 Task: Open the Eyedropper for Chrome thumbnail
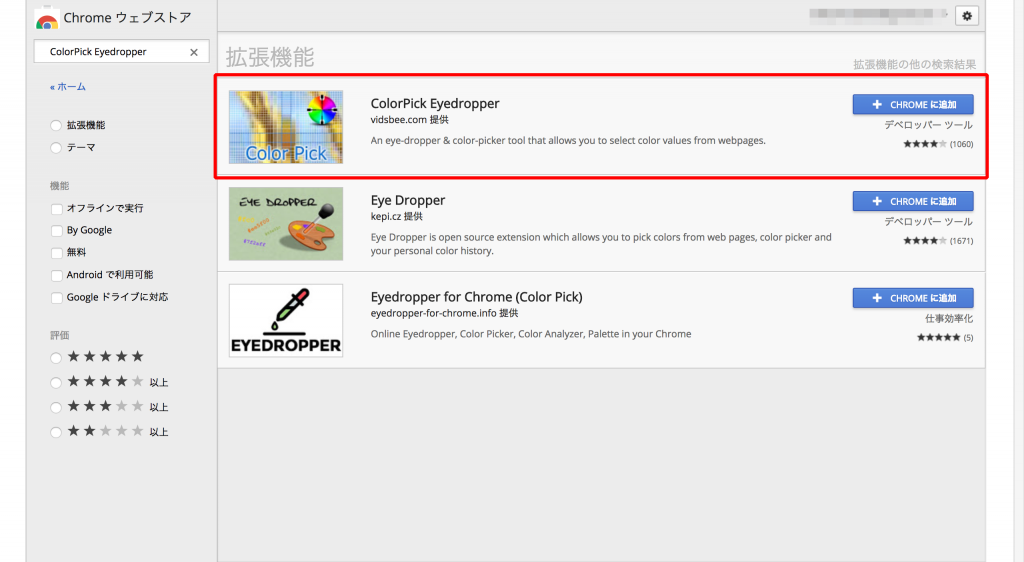[286, 320]
